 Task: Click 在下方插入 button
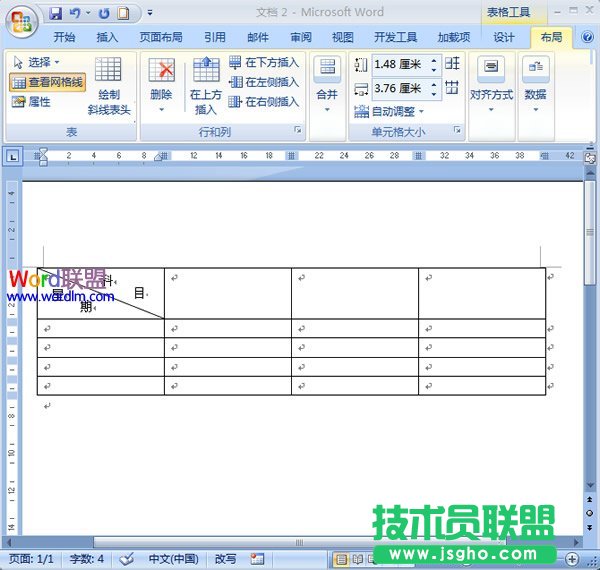264,62
